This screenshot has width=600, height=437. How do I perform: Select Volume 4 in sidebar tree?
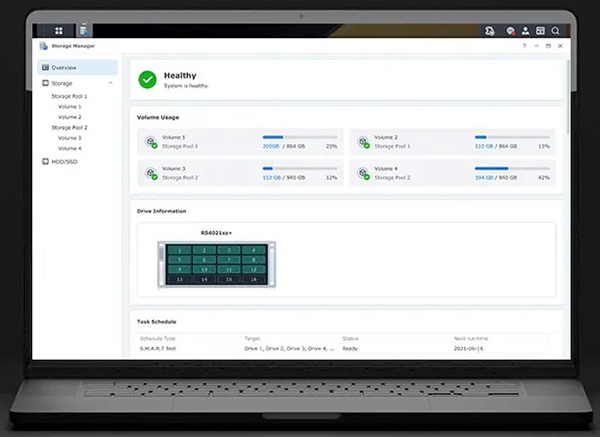tap(70, 148)
